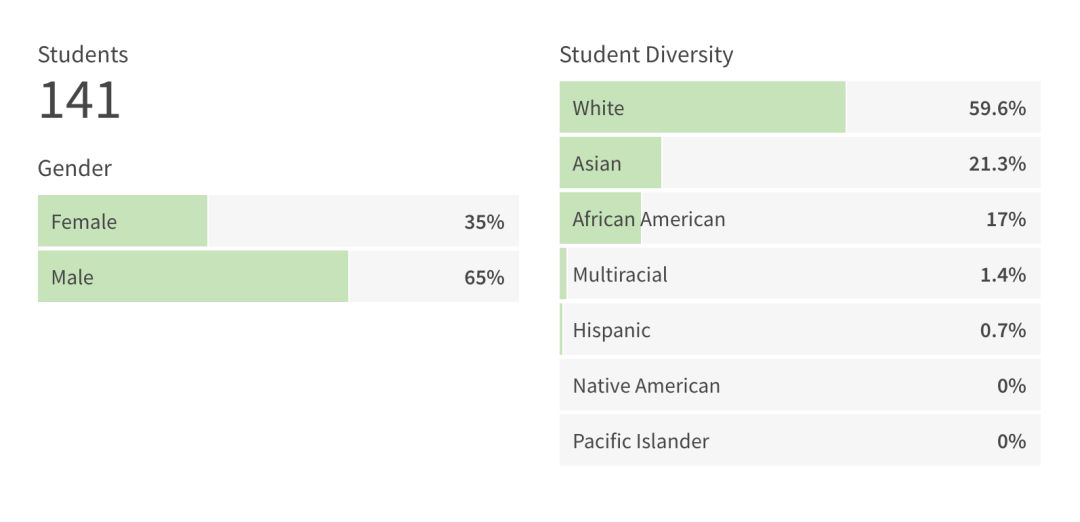Select the Male label in Gender
Screen dimensions: 1080x522
pos(72,278)
